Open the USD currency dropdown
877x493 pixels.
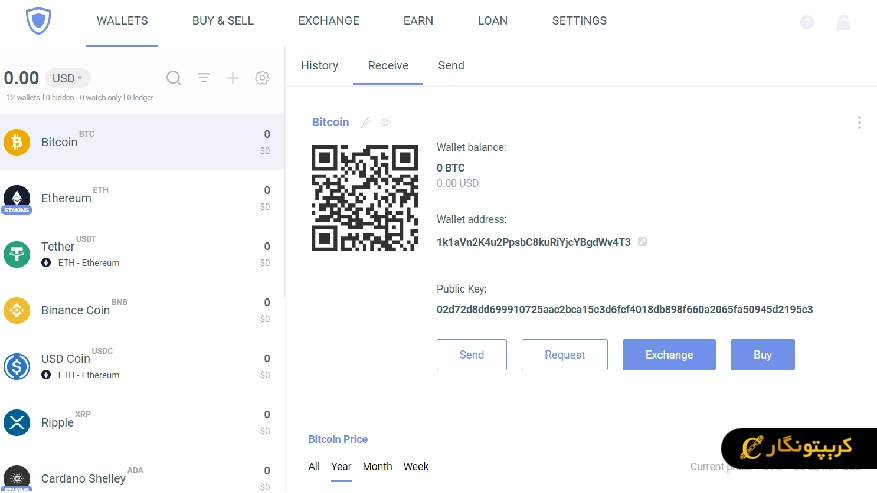pyautogui.click(x=67, y=78)
